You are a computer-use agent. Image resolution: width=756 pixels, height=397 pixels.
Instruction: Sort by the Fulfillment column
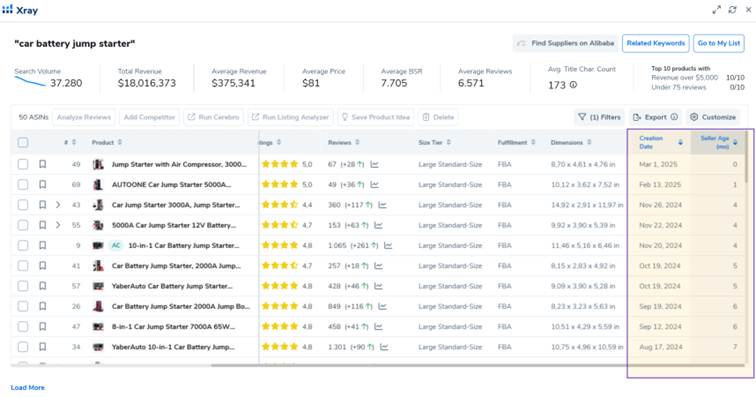tap(533, 142)
